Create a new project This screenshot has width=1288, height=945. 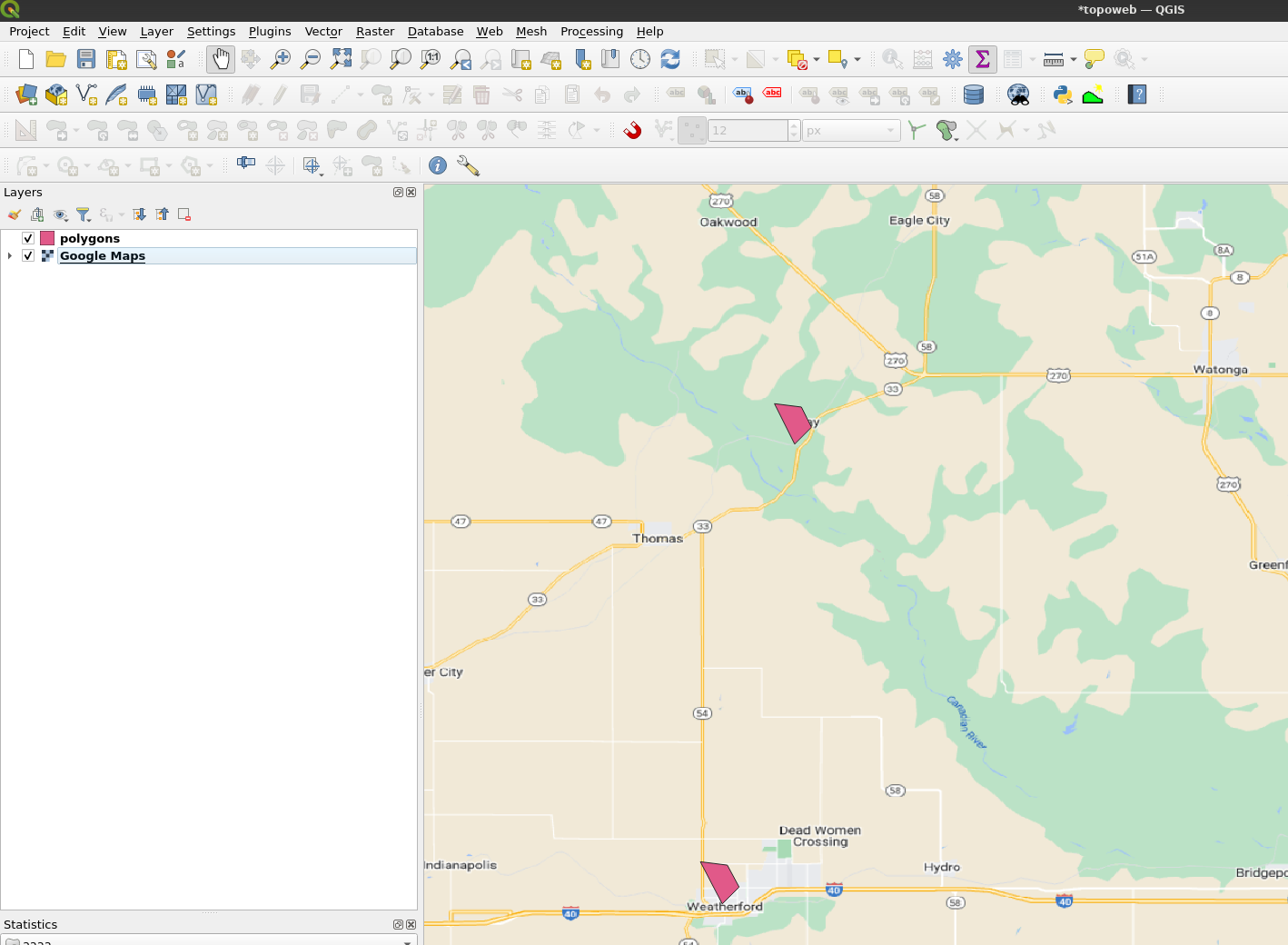[26, 59]
